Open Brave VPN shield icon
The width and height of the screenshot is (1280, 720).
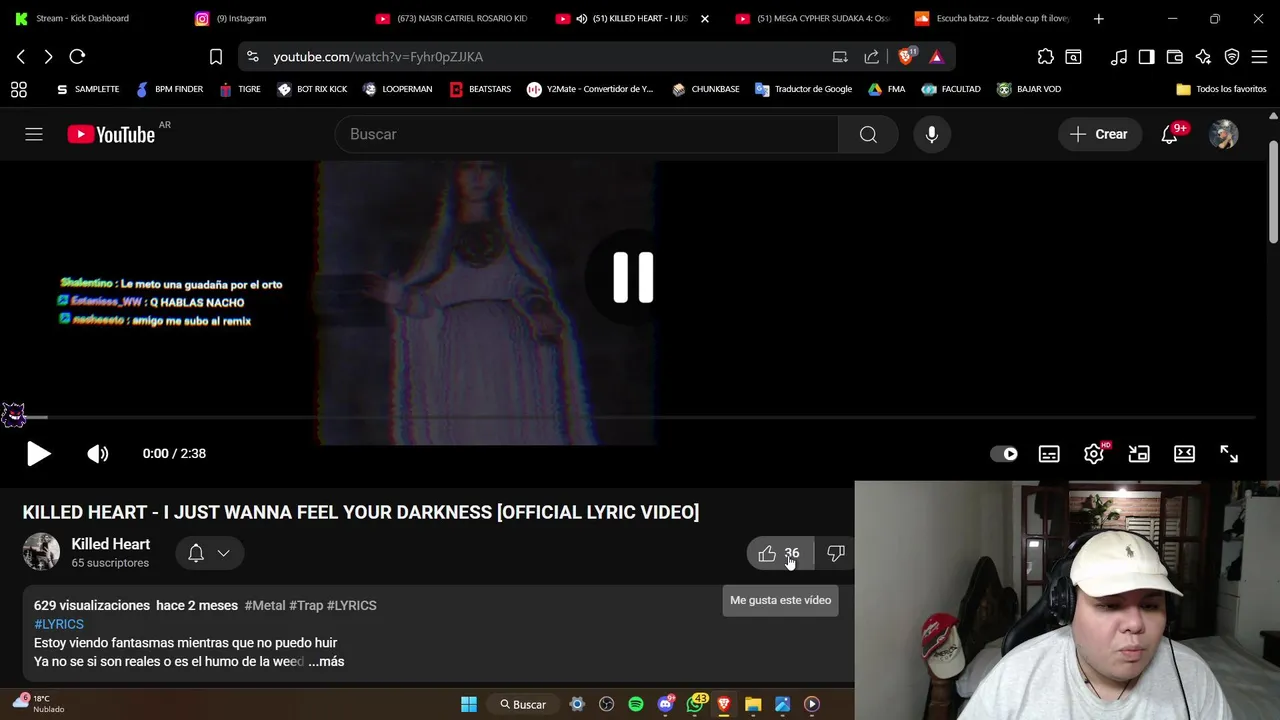coord(1232,57)
